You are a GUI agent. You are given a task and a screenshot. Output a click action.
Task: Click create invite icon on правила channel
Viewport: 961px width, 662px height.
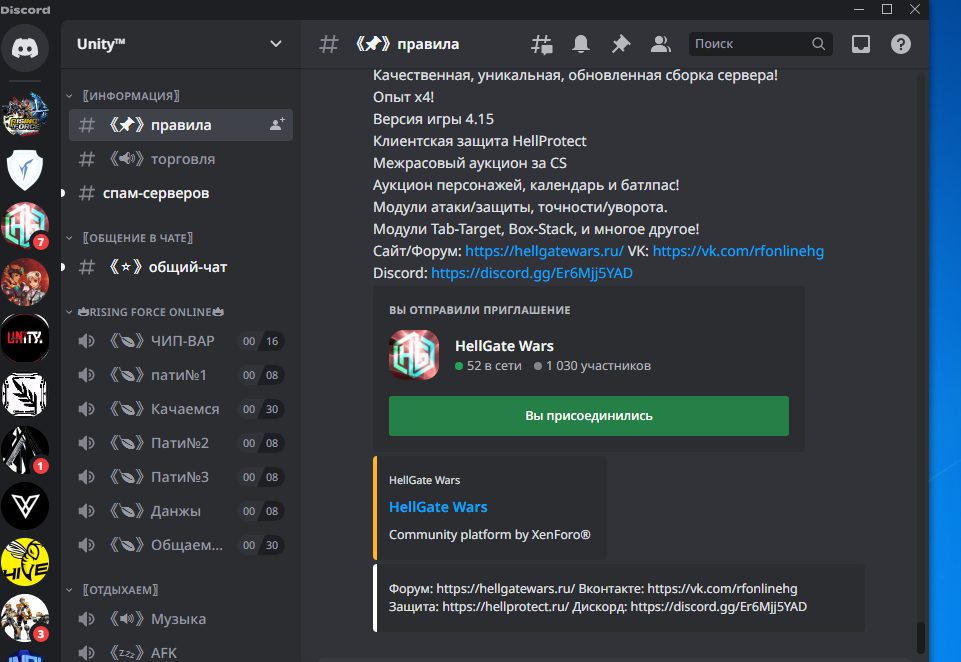(278, 124)
